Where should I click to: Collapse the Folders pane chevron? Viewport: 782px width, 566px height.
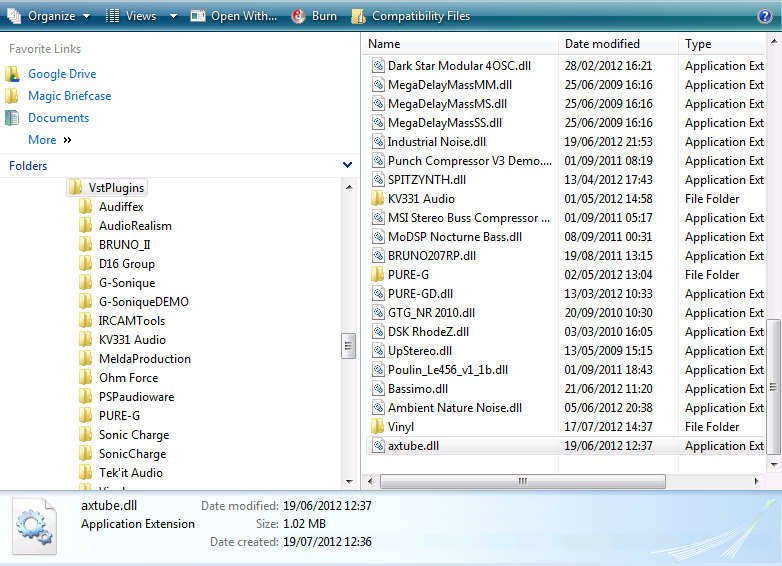[348, 165]
